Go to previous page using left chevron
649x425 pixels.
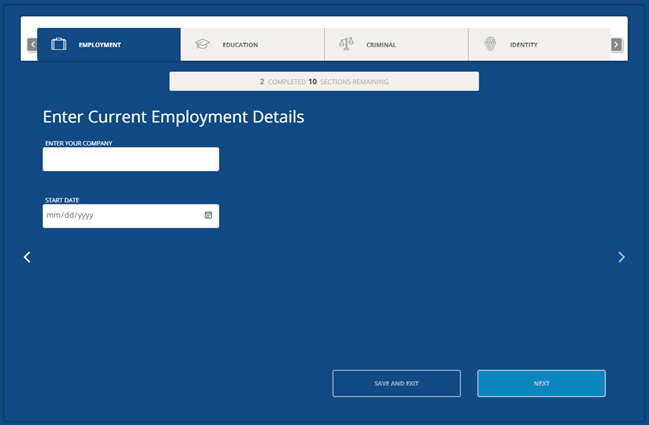point(27,257)
